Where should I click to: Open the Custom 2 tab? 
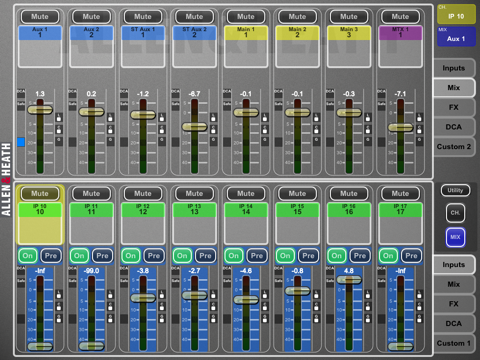454,147
